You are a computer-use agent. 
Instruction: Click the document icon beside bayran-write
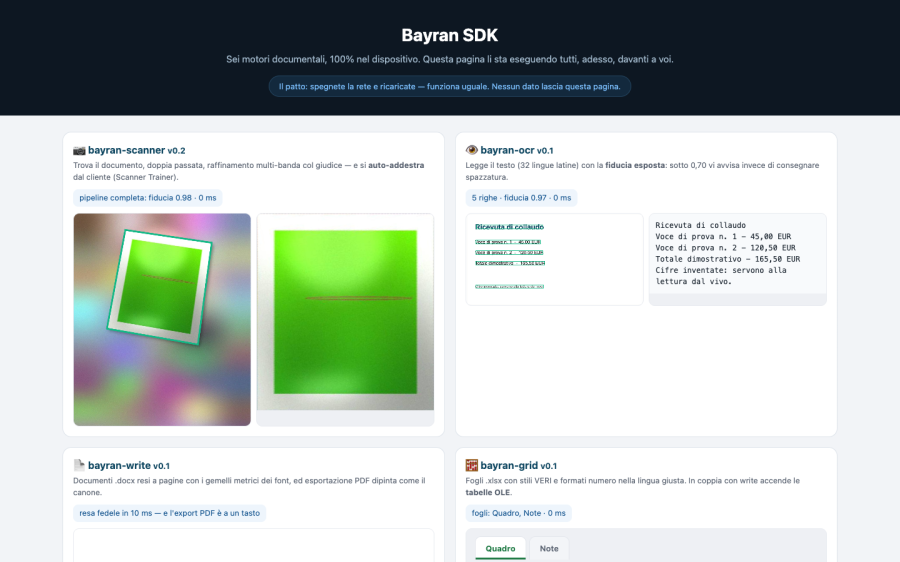tap(79, 466)
